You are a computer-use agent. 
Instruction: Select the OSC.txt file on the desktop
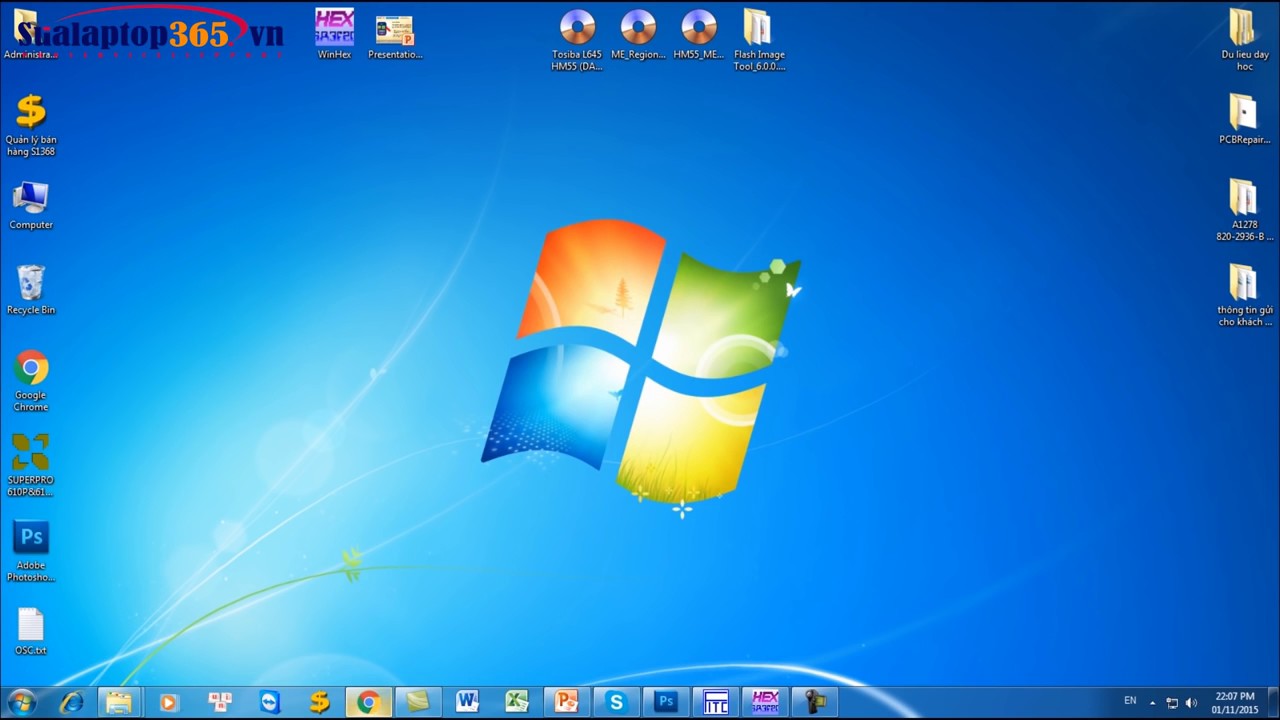(x=31, y=631)
